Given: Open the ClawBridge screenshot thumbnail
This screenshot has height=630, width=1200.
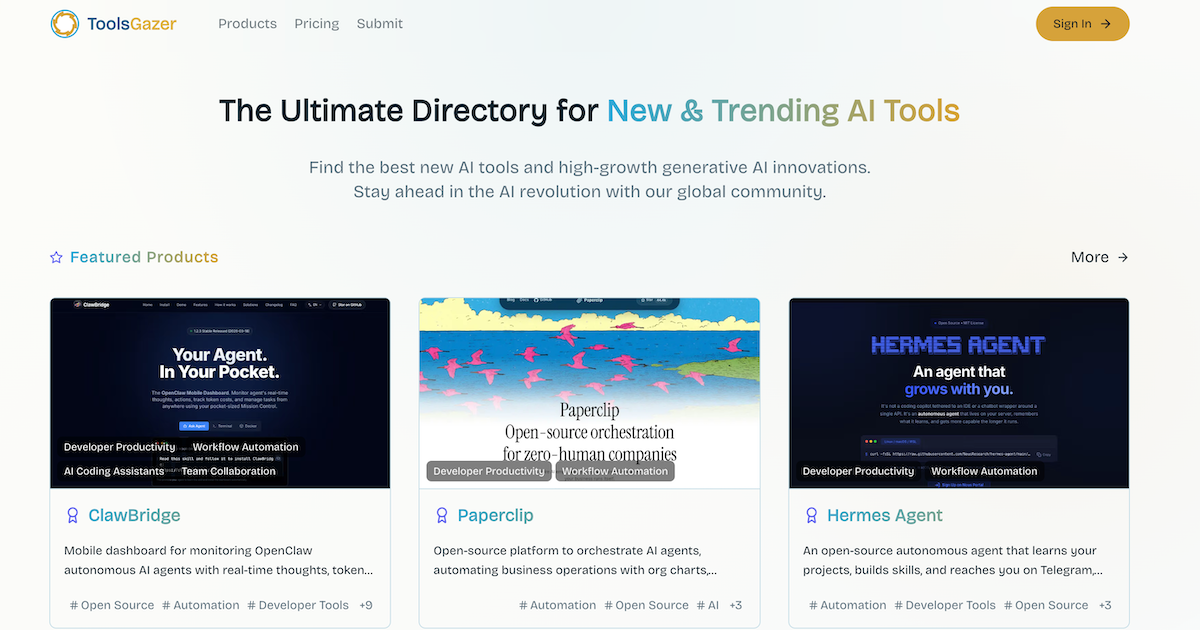Looking at the screenshot, I should [220, 393].
